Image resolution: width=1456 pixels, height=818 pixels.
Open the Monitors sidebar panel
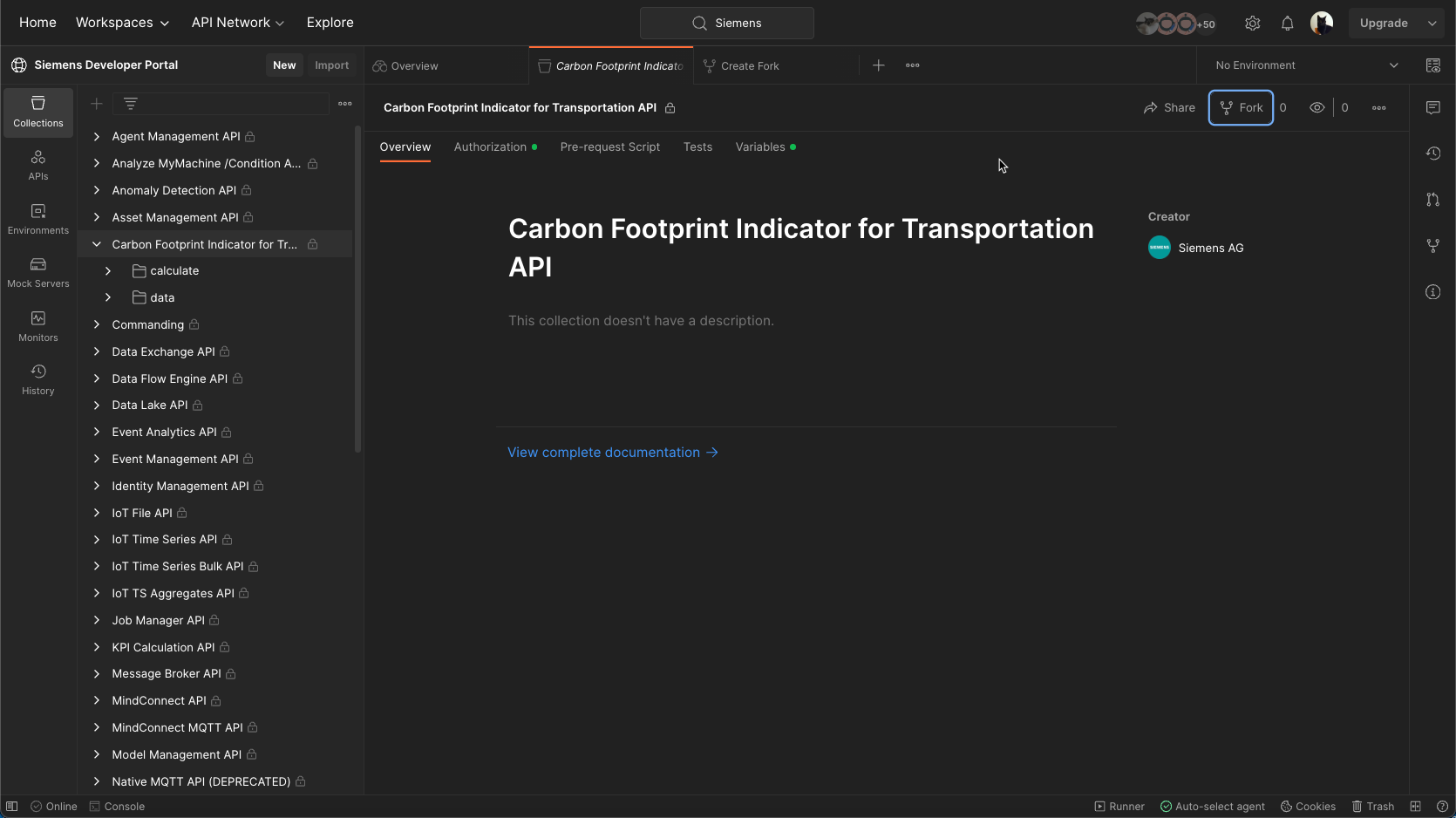coord(38,326)
